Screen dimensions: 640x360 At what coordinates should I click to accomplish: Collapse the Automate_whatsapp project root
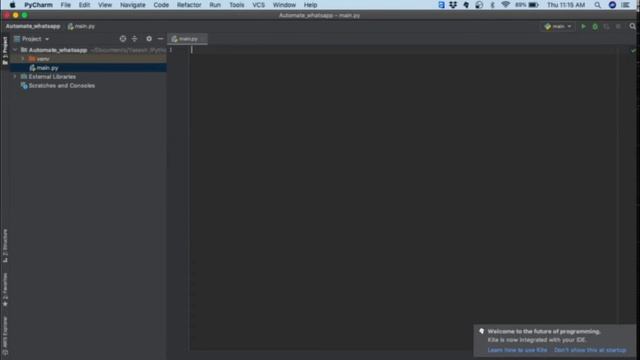[x=15, y=50]
